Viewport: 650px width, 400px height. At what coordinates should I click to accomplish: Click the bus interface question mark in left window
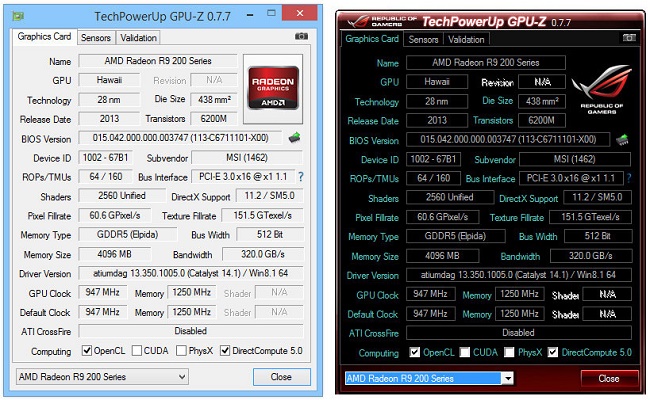[x=301, y=177]
